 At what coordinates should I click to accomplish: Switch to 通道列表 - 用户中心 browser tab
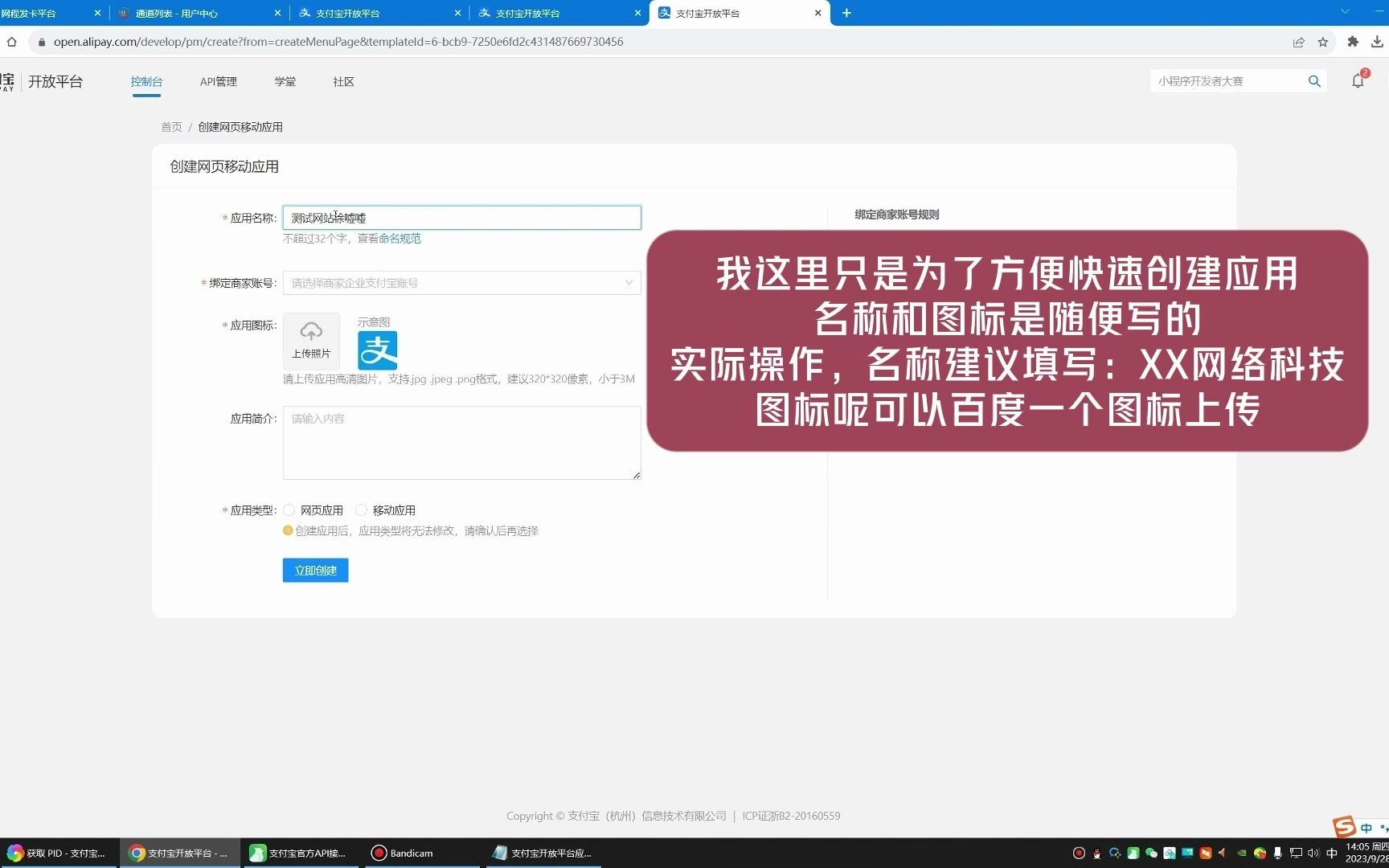tap(199, 13)
